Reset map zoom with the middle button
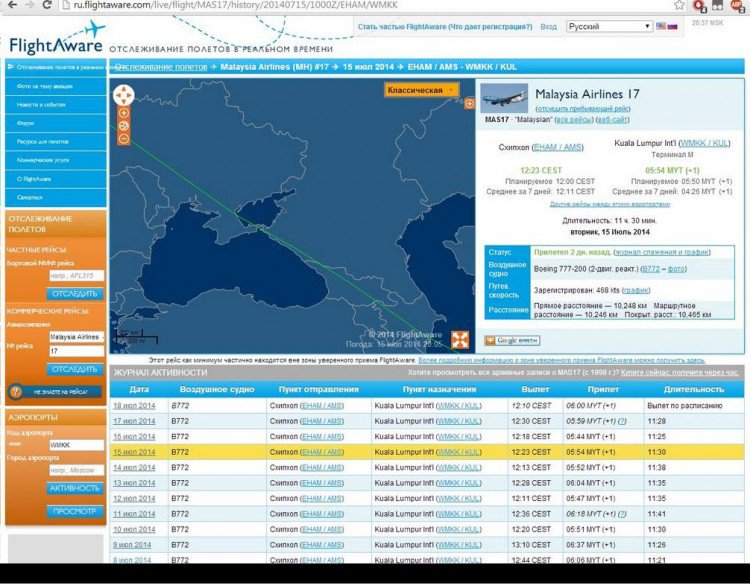This screenshot has height=588, width=750. (x=123, y=127)
